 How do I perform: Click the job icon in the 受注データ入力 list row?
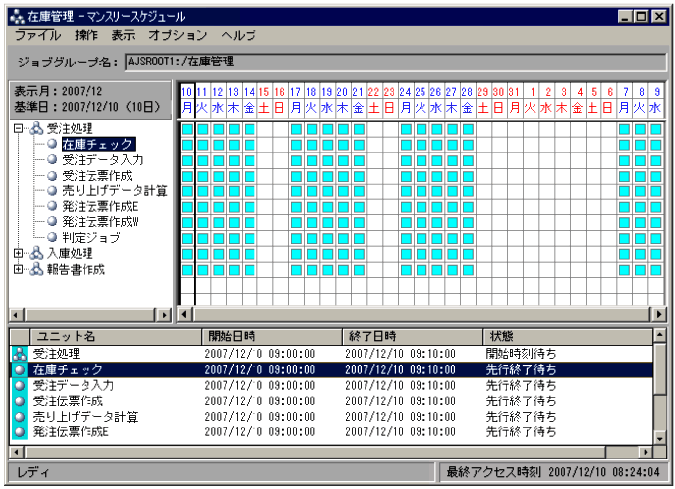(19, 385)
